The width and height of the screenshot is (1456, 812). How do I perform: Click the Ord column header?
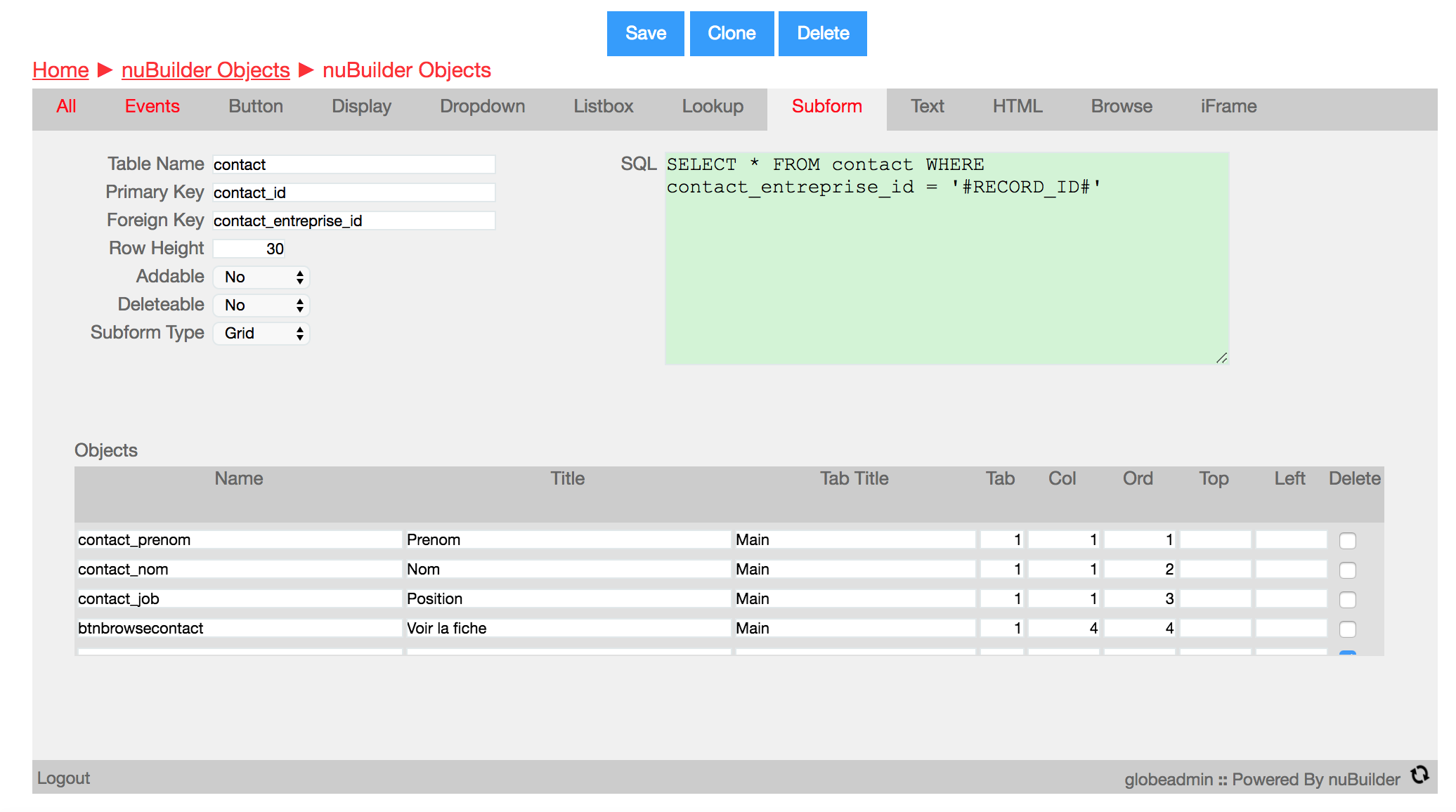coord(1138,478)
